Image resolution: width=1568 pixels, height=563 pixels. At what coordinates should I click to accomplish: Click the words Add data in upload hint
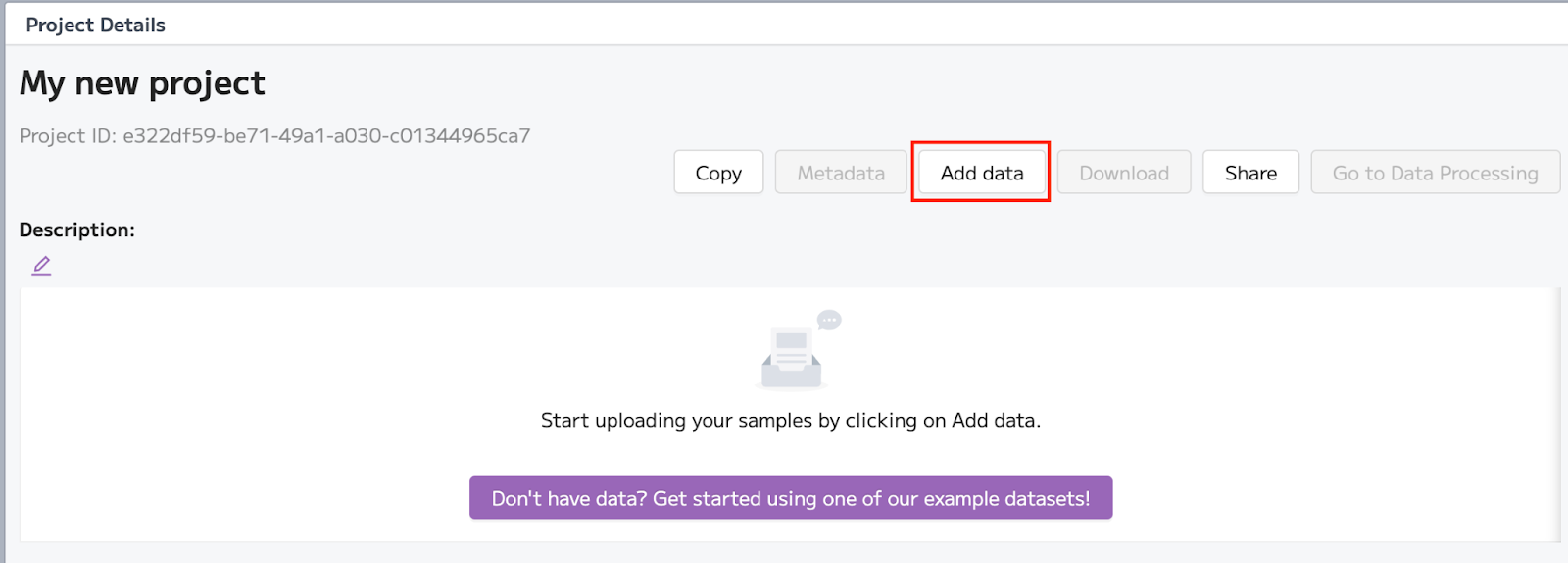pos(994,421)
